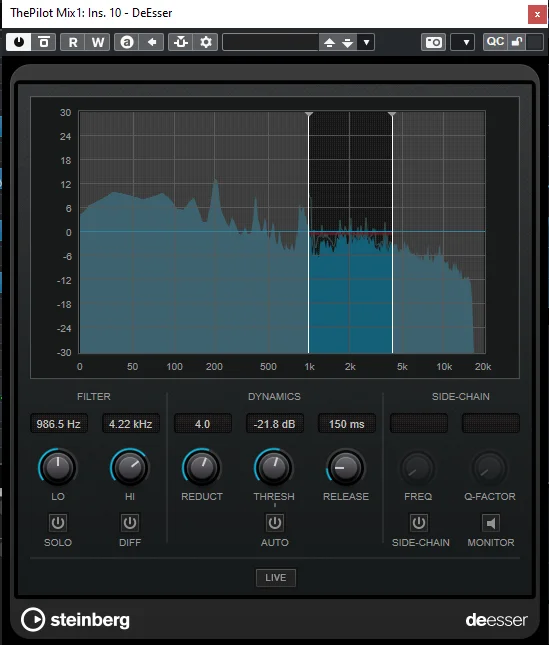The height and width of the screenshot is (645, 549).
Task: Enable Read automation (R)
Action: [x=73, y=42]
